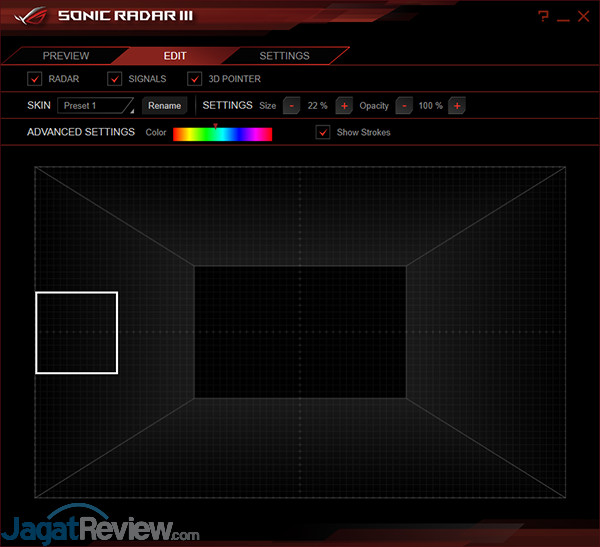Click the 22 % size value

317,106
